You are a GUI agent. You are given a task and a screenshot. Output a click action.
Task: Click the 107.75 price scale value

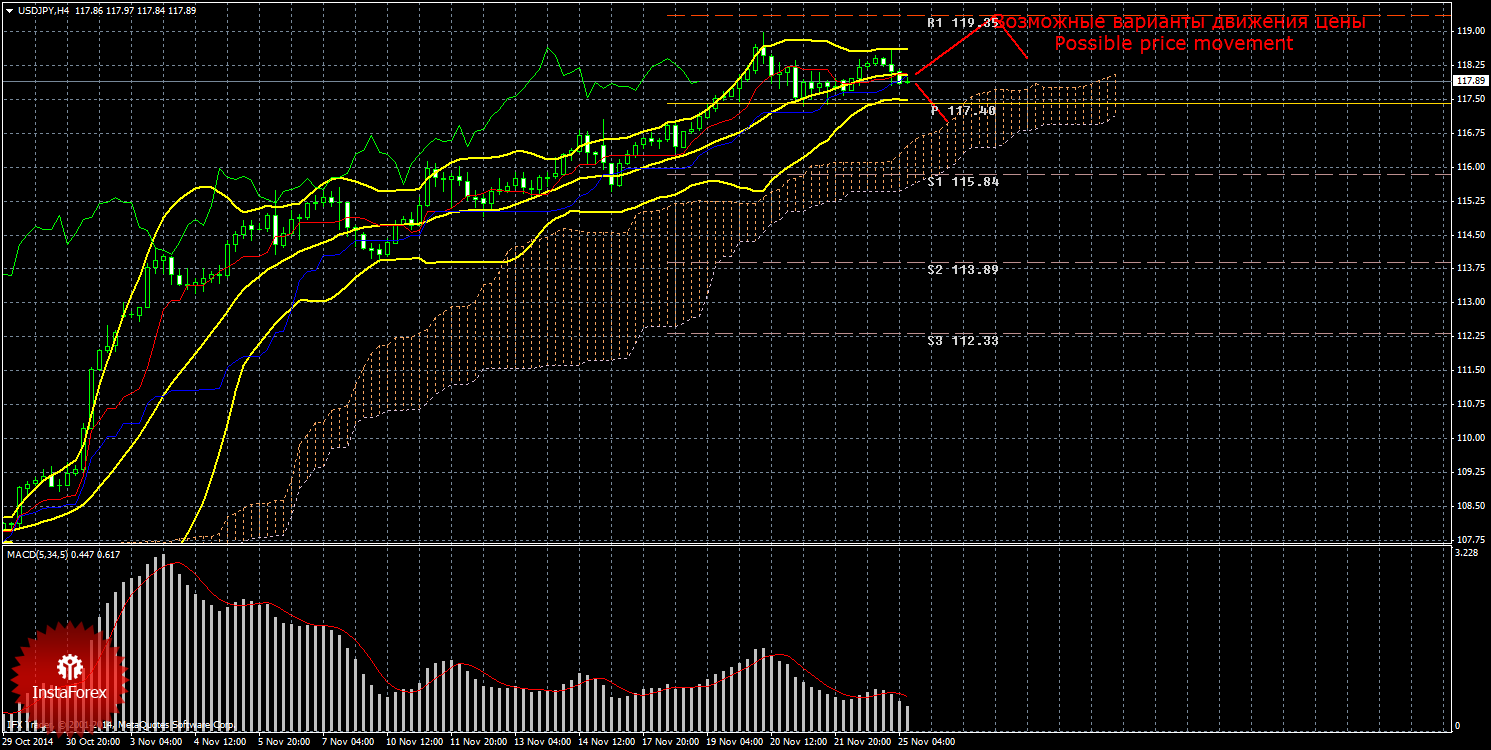click(1470, 539)
